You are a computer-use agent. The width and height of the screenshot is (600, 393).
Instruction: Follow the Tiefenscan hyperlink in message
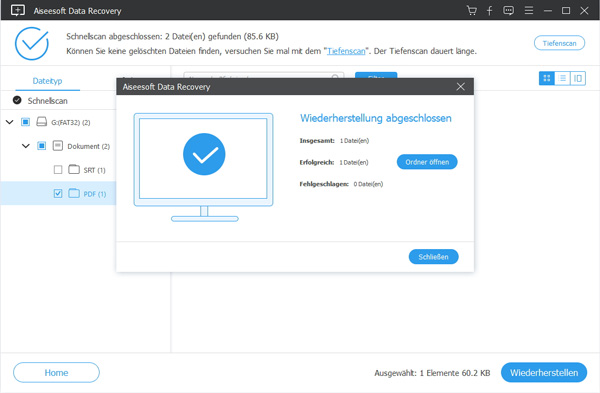click(346, 51)
